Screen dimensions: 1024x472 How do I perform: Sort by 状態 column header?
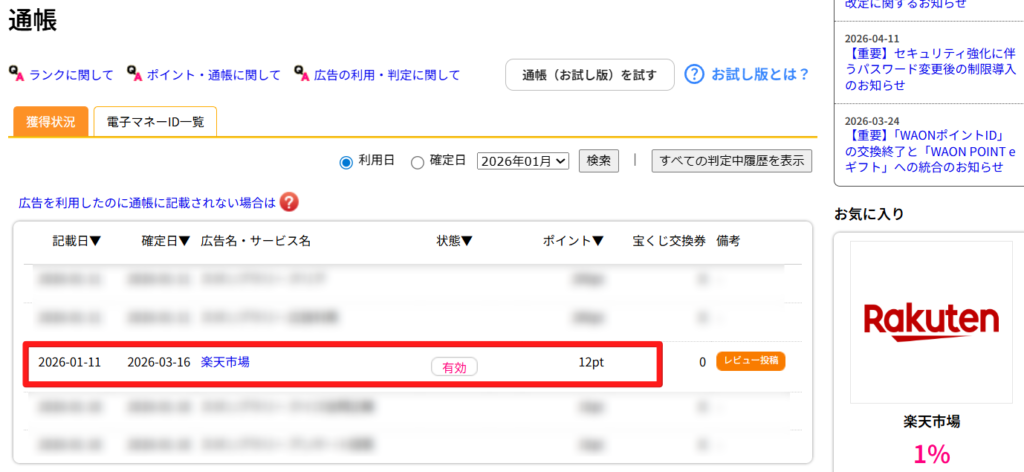coord(454,241)
